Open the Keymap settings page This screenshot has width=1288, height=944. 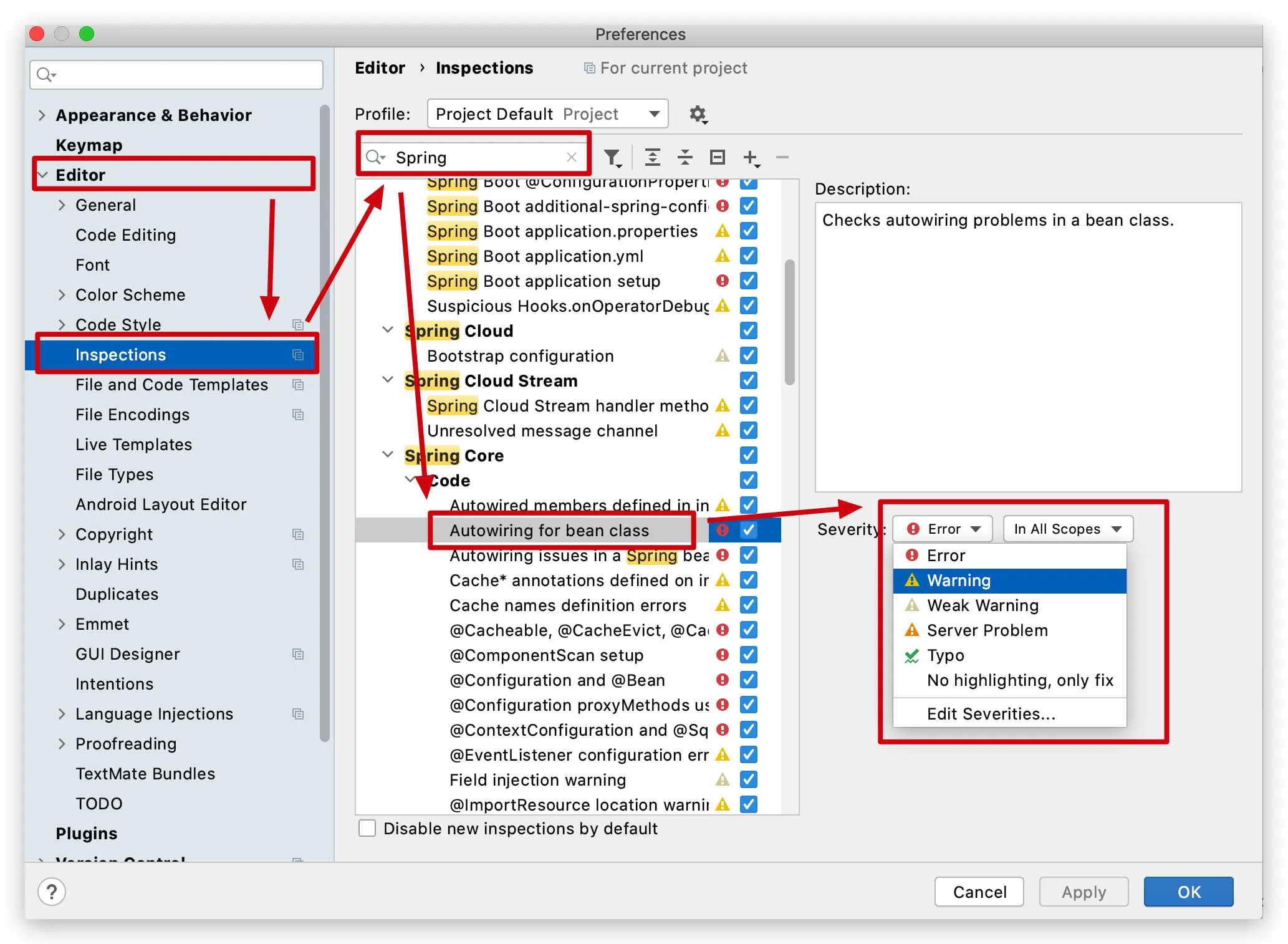(x=89, y=145)
